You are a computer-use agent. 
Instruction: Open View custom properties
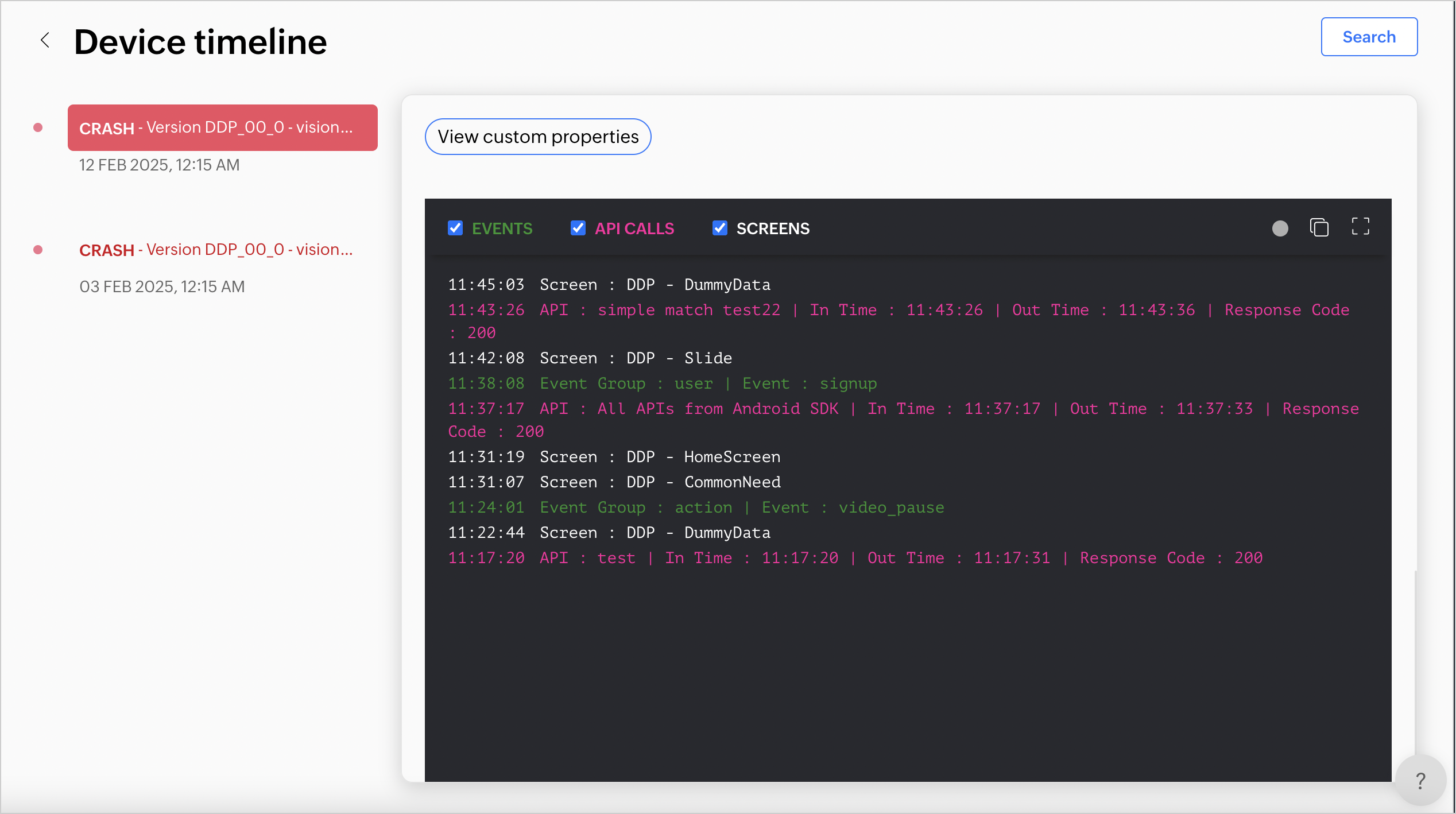[538, 137]
